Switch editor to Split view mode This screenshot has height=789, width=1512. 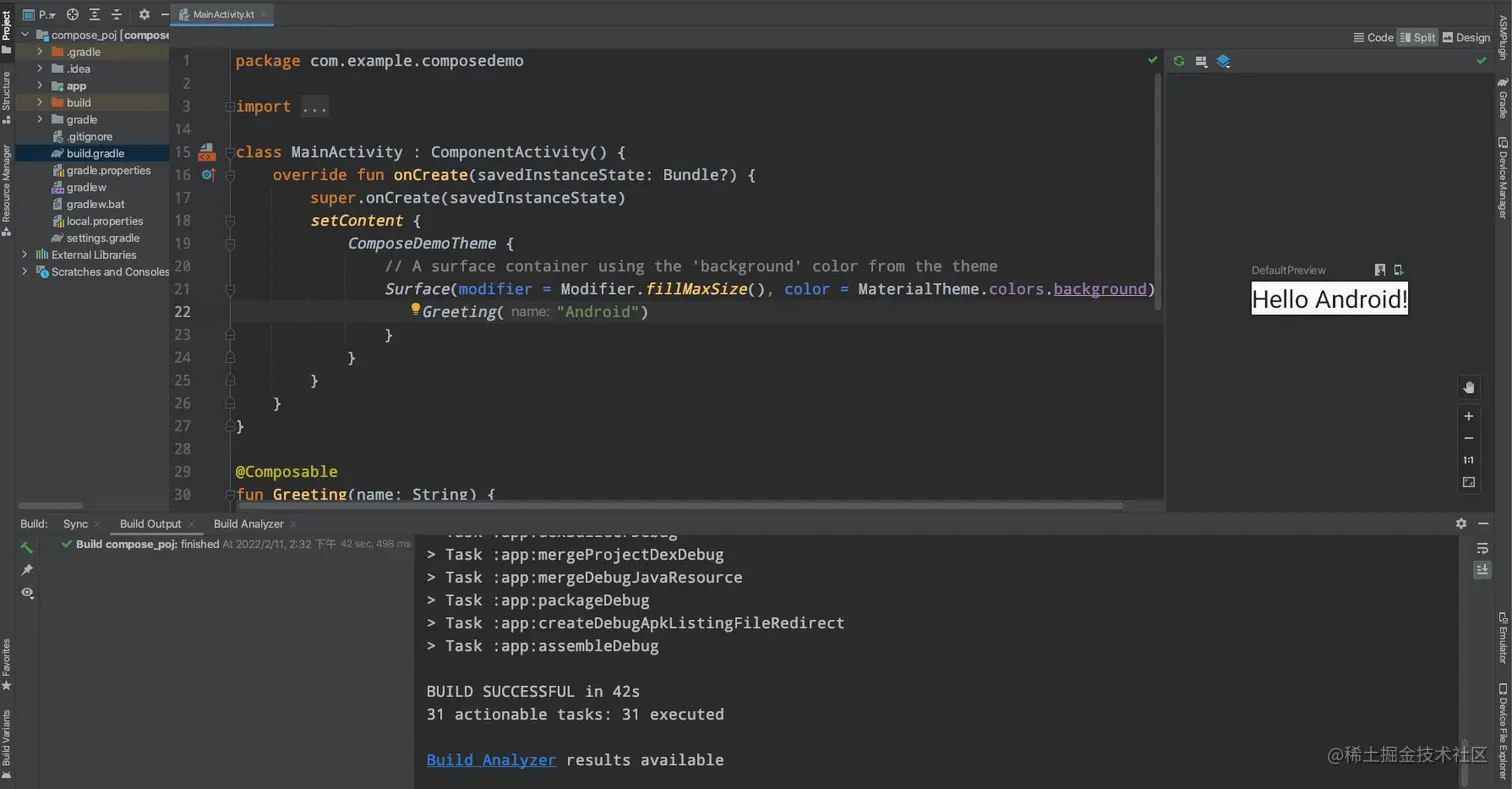(1418, 38)
